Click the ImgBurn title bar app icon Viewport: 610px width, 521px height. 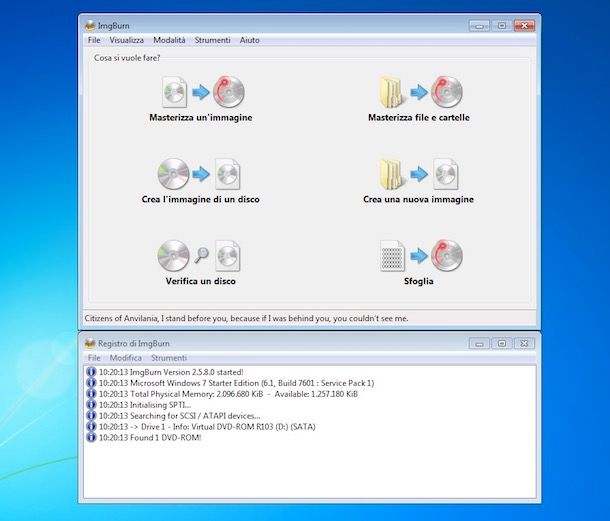pyautogui.click(x=90, y=26)
